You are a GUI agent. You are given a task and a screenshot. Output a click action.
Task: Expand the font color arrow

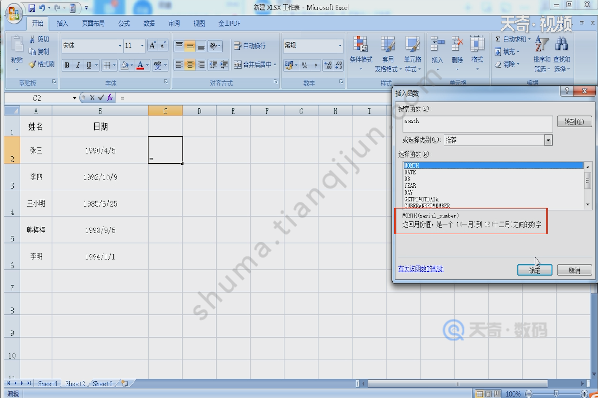[x=147, y=66]
